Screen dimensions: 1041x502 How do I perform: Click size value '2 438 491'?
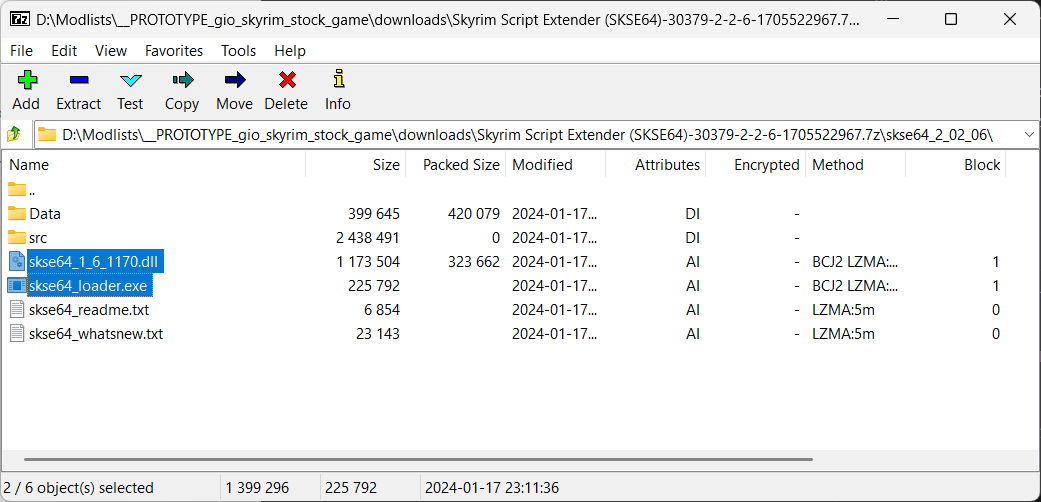(368, 238)
